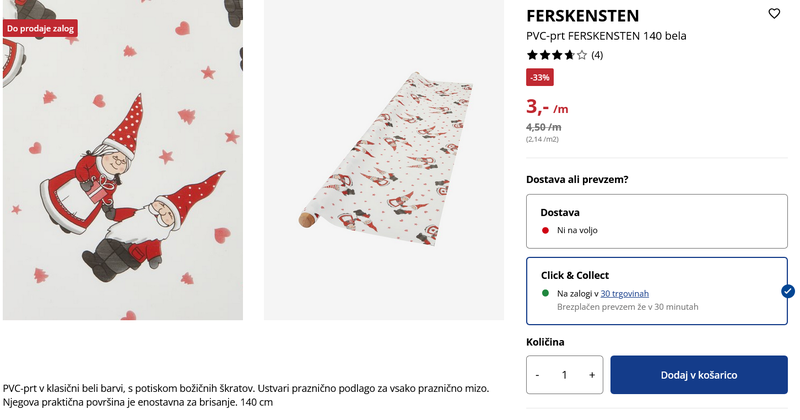Open the (4) reviews count
The image size is (800, 420).
click(x=597, y=55)
